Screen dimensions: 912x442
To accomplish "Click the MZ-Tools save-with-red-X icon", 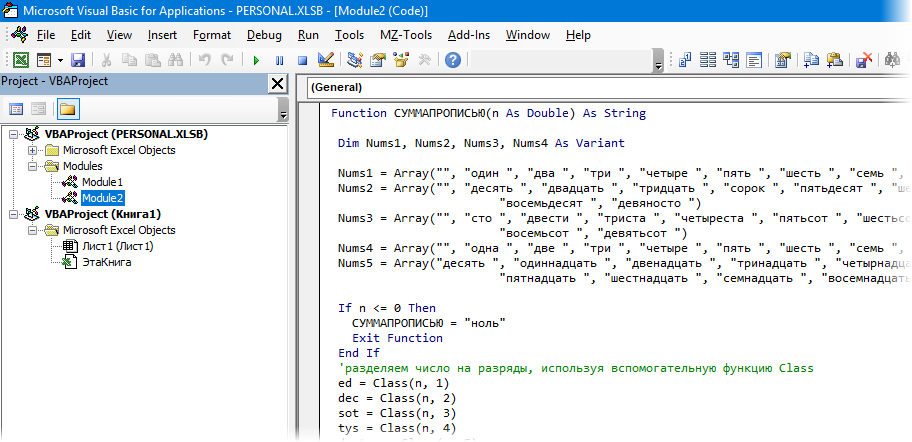I will coord(864,60).
